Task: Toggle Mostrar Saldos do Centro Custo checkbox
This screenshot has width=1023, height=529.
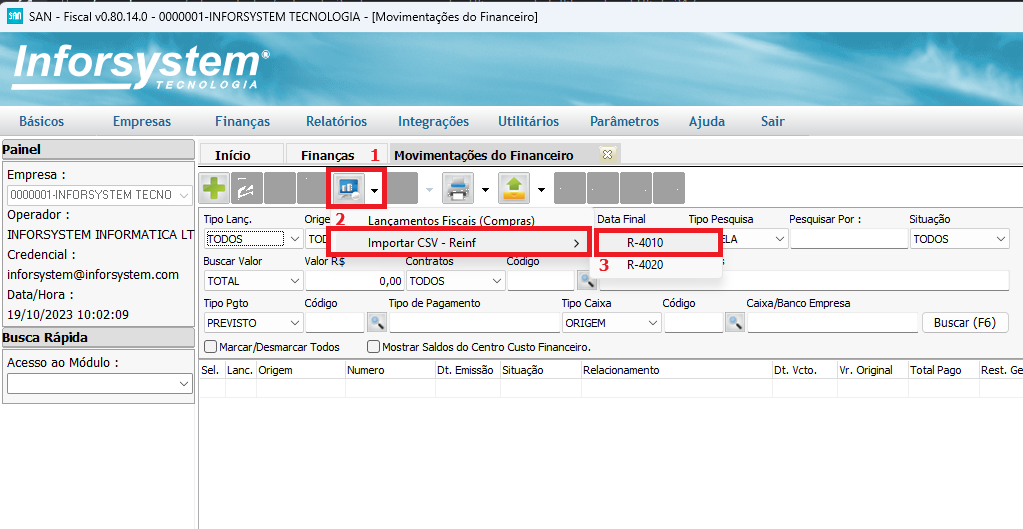Action: 373,347
